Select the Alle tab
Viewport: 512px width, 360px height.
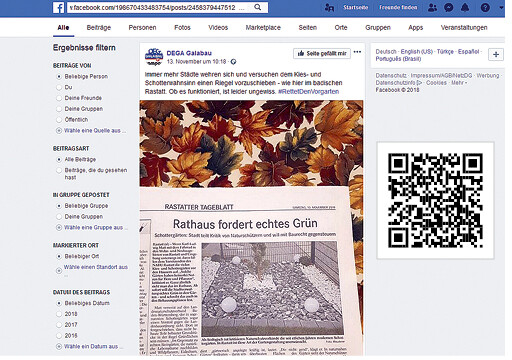63,28
